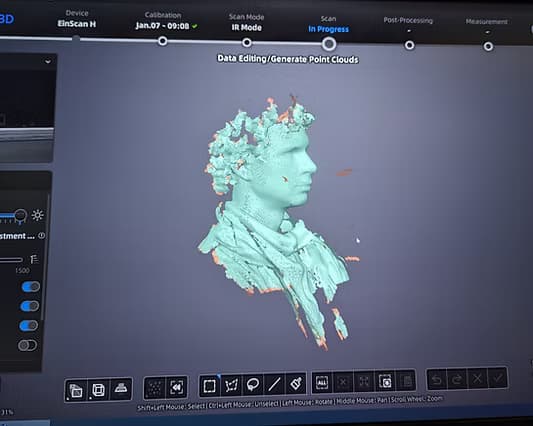The image size is (533, 426).
Task: Open the project files icon in bottom toolbar
Action: pyautogui.click(x=75, y=390)
